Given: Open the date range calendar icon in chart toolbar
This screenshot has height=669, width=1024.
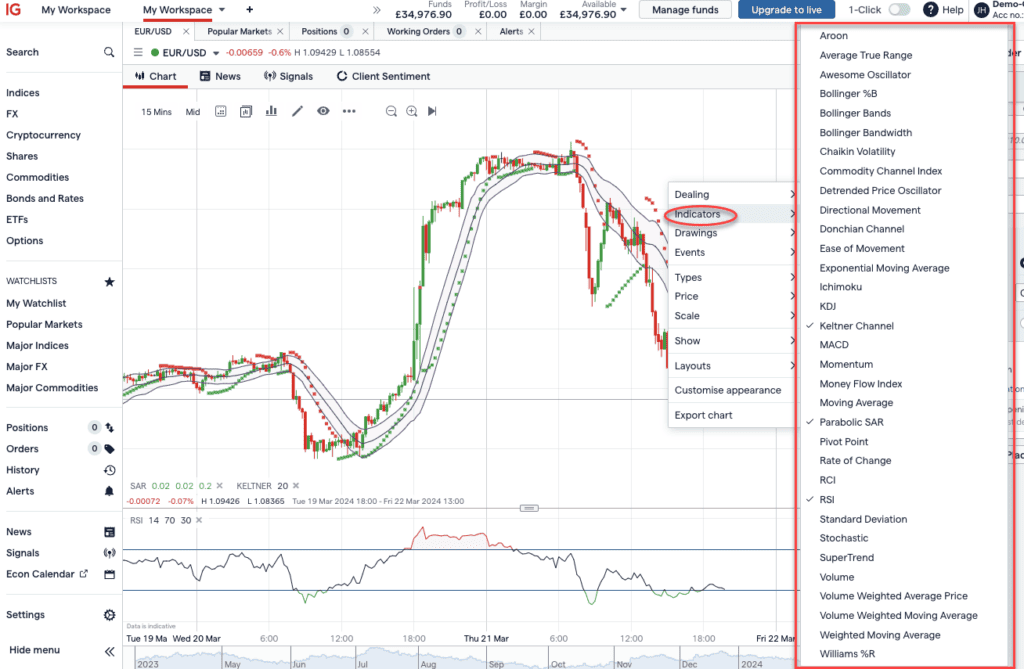Looking at the screenshot, I should click(221, 112).
